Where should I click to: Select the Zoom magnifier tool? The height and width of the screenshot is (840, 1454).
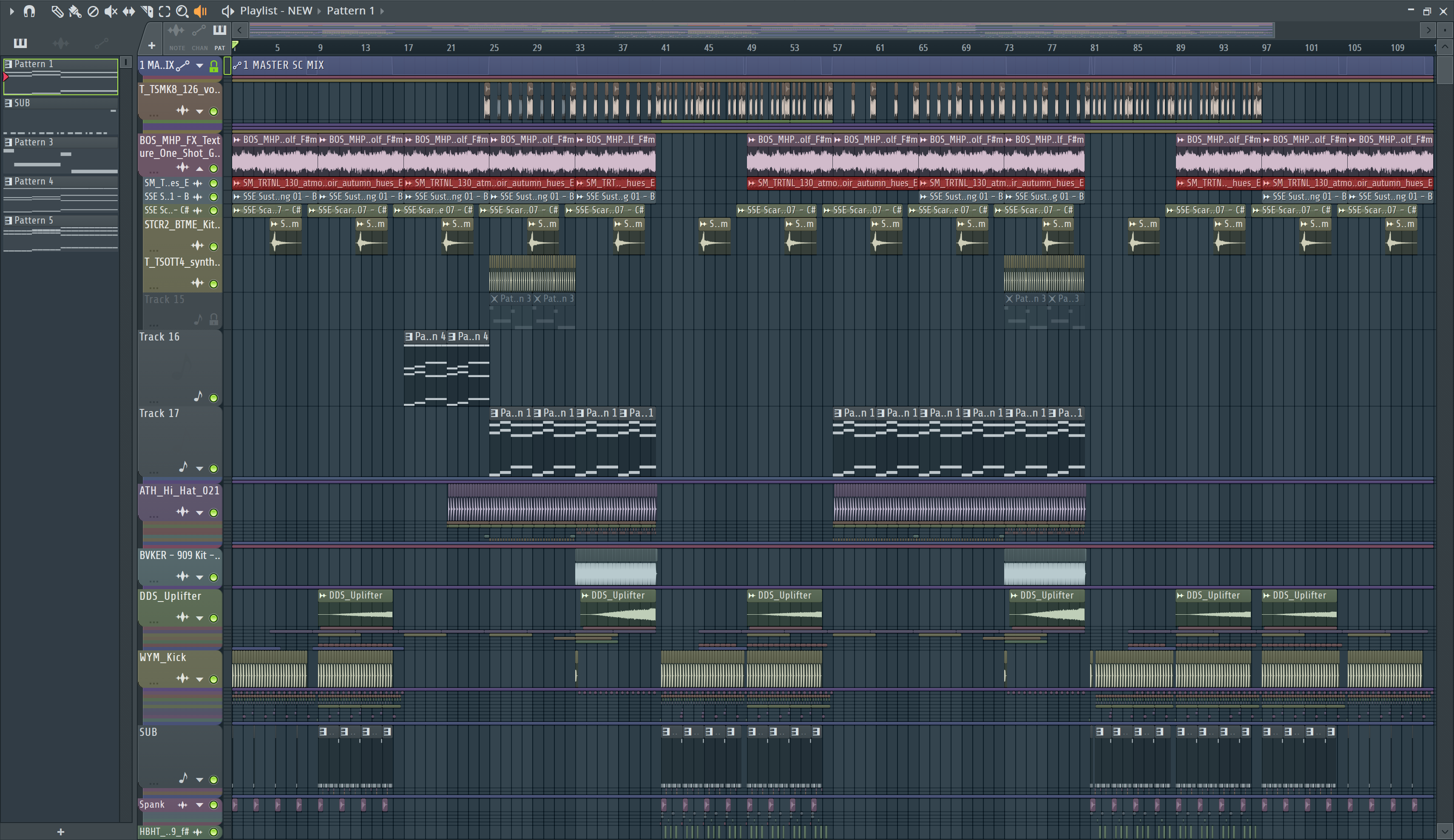pyautogui.click(x=182, y=11)
